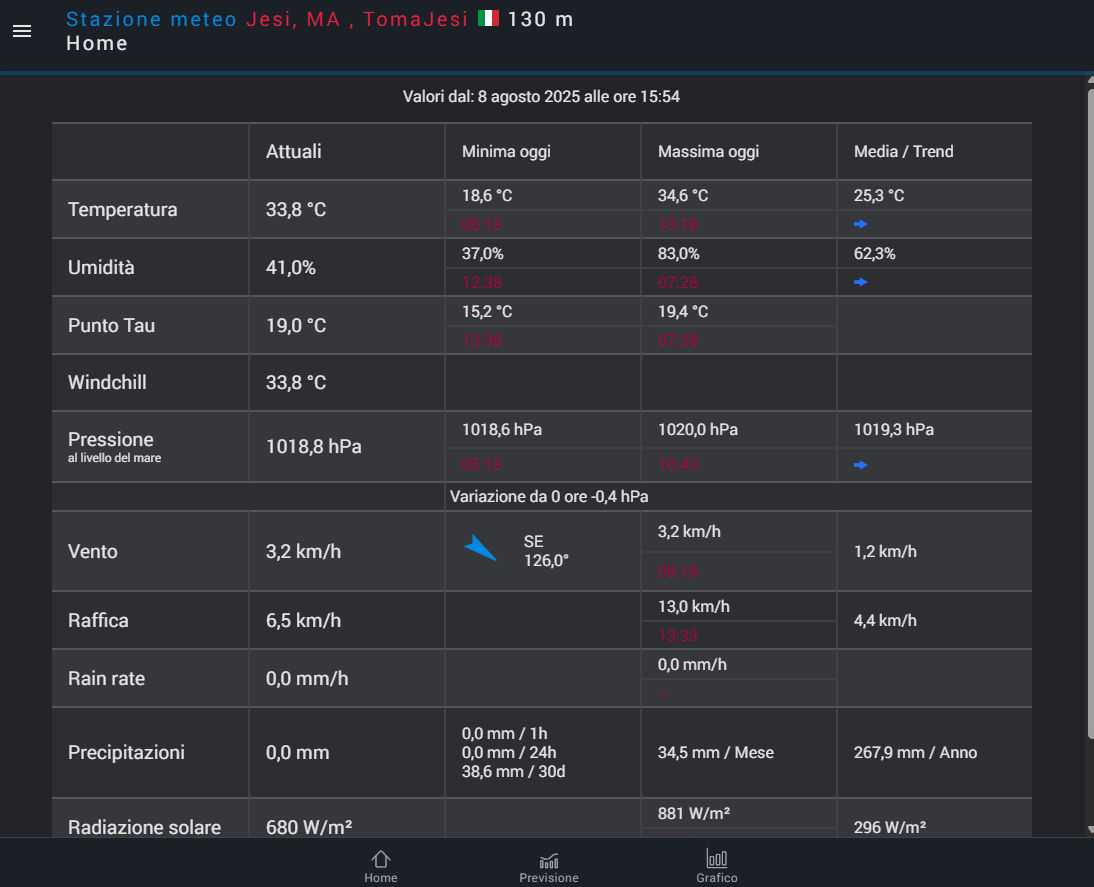Click the 30-day rain 38,6 mm / 30d

[x=514, y=771]
